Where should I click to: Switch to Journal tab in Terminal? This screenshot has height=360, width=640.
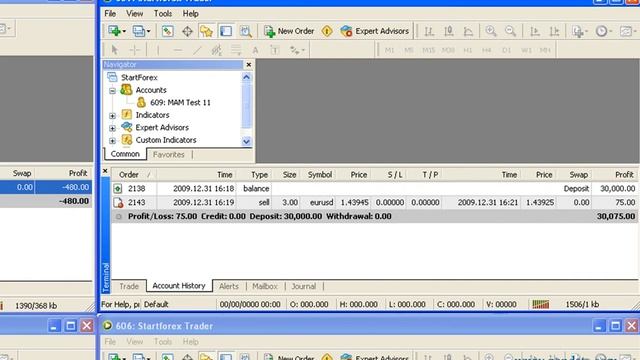(x=303, y=287)
